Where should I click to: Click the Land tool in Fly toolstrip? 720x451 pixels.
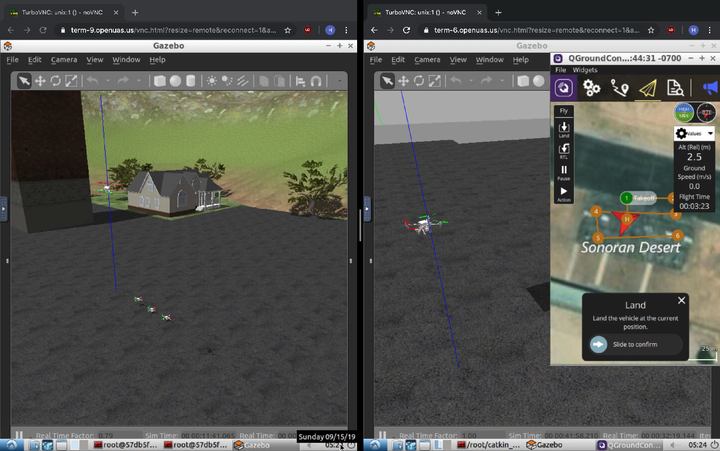coord(564,130)
